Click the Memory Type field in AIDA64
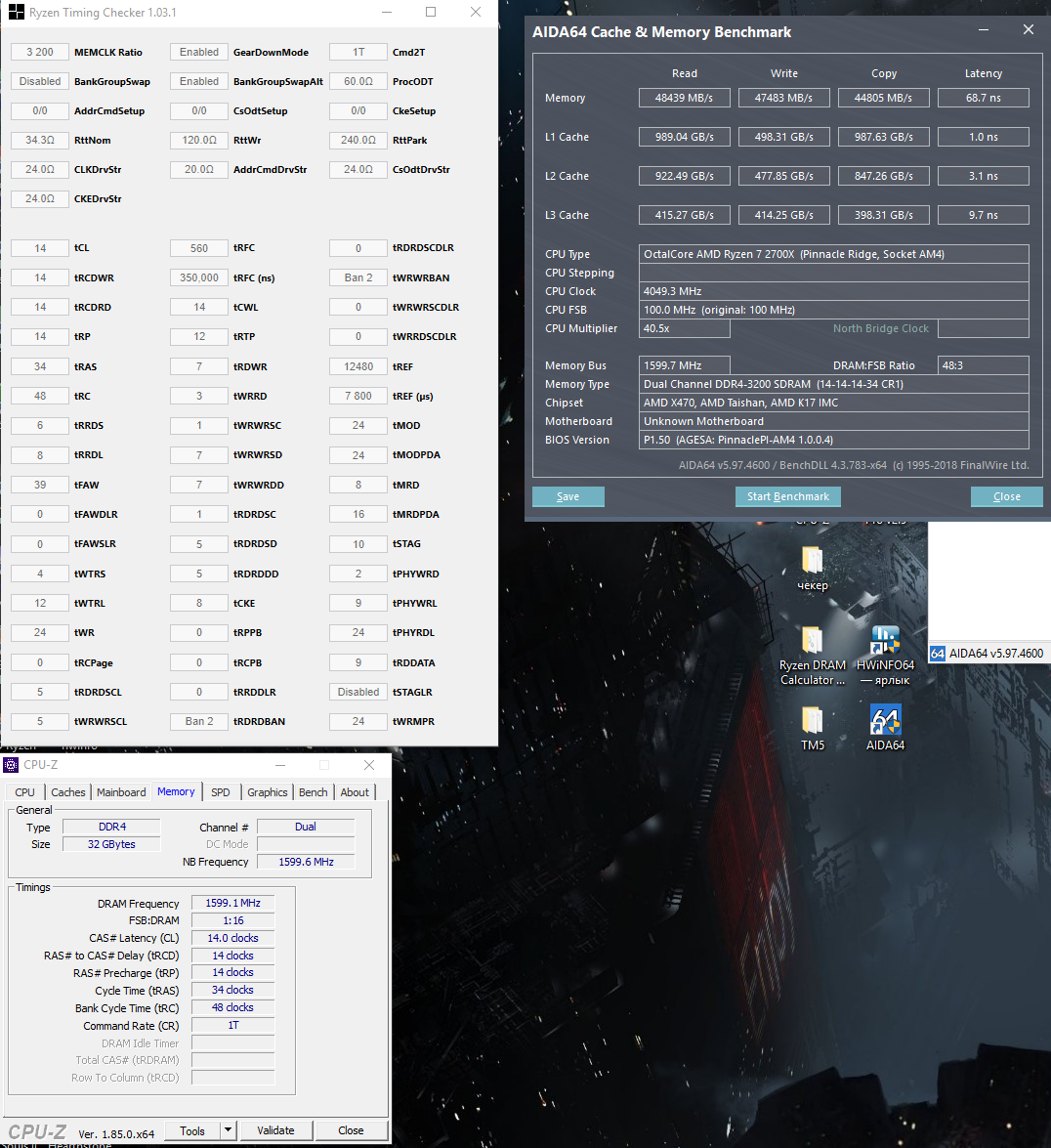Image resolution: width=1051 pixels, height=1148 pixels. point(833,384)
